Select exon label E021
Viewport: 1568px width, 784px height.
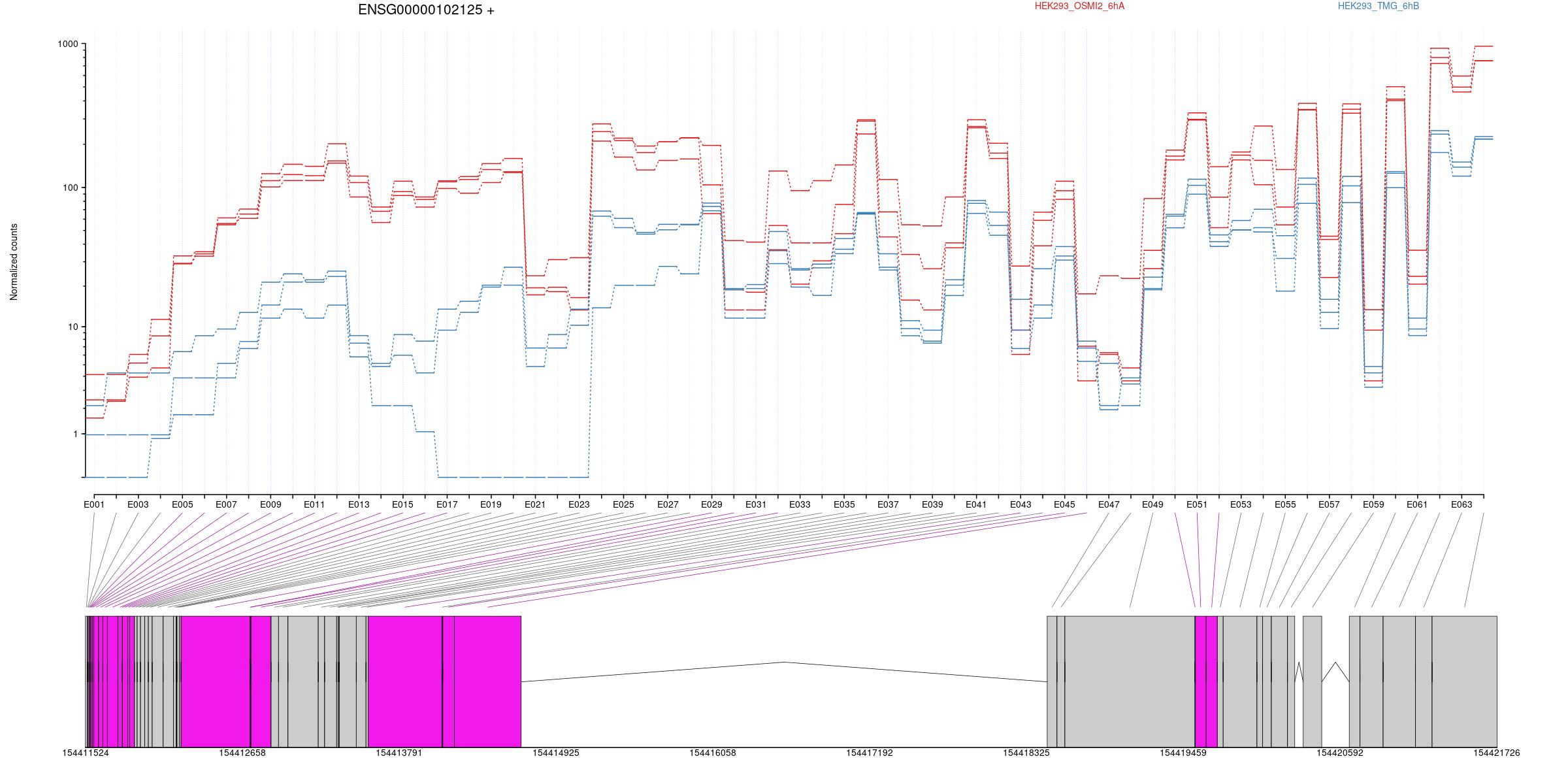(535, 504)
